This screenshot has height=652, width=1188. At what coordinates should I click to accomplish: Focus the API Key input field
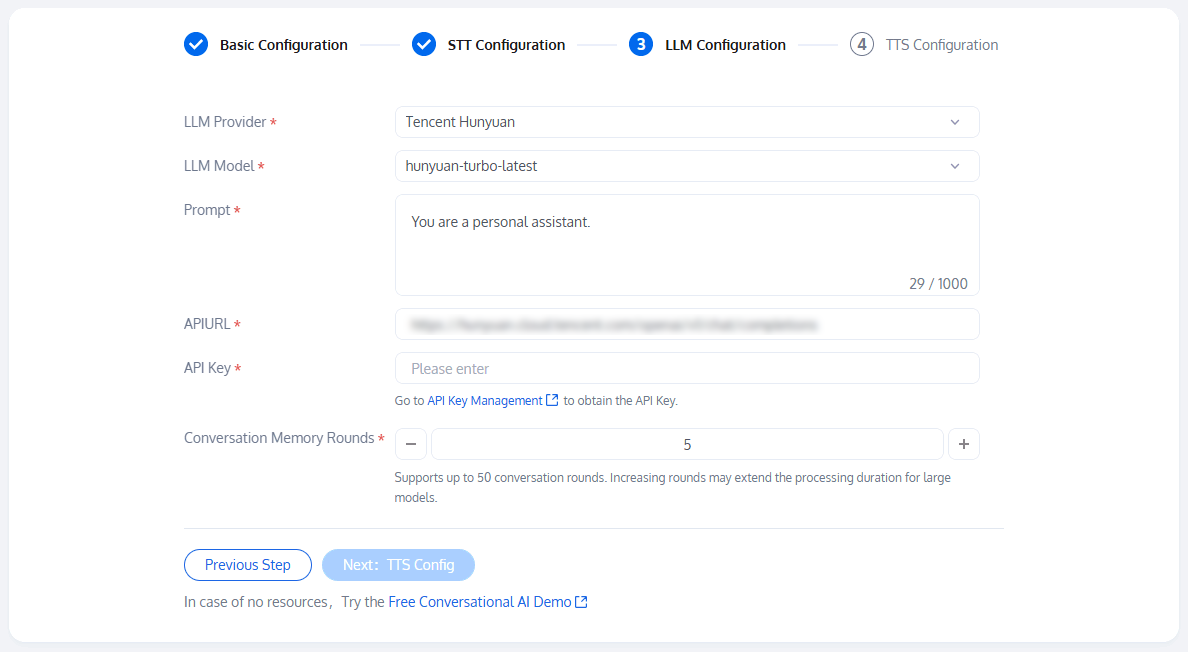point(687,368)
